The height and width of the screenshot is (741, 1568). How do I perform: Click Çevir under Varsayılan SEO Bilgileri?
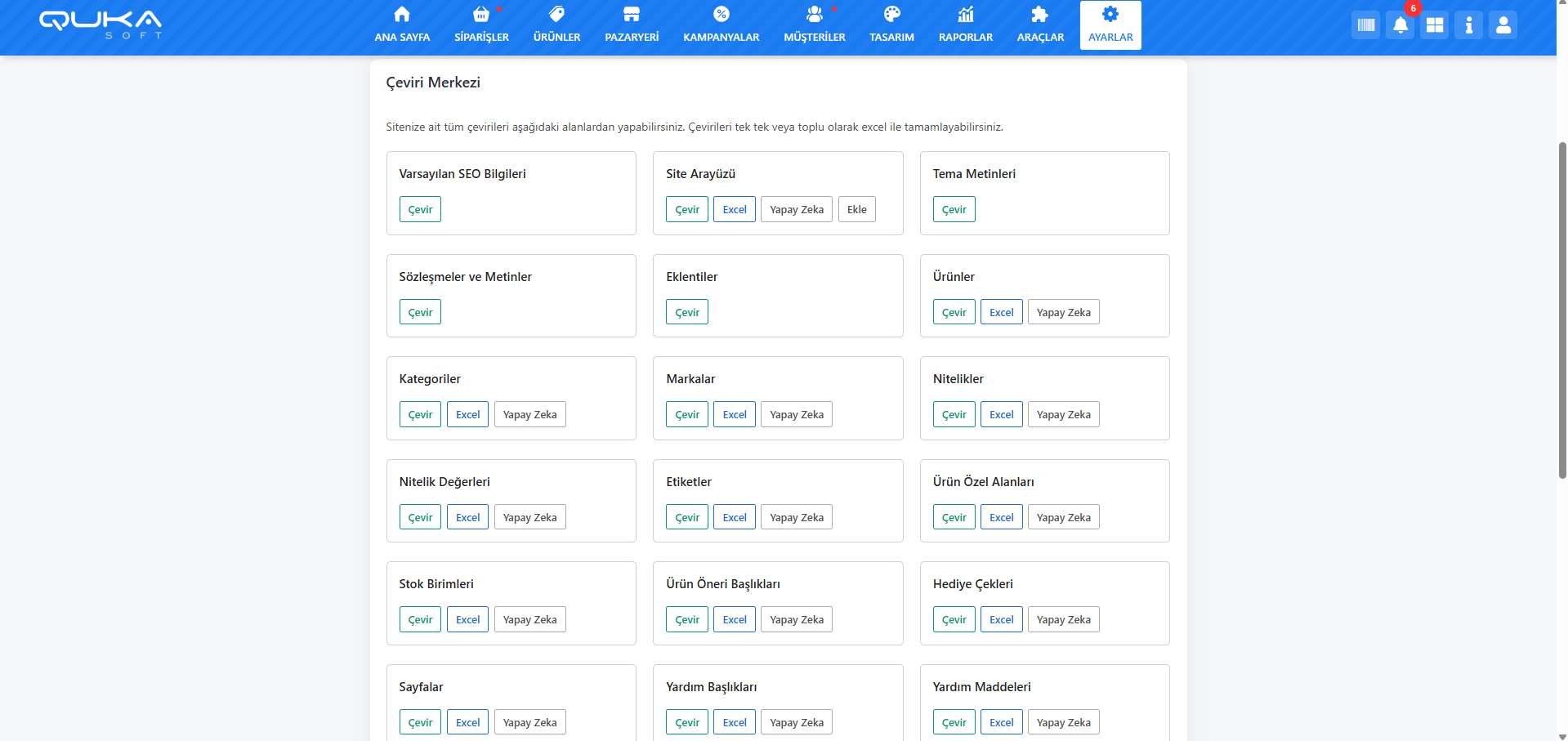click(420, 210)
